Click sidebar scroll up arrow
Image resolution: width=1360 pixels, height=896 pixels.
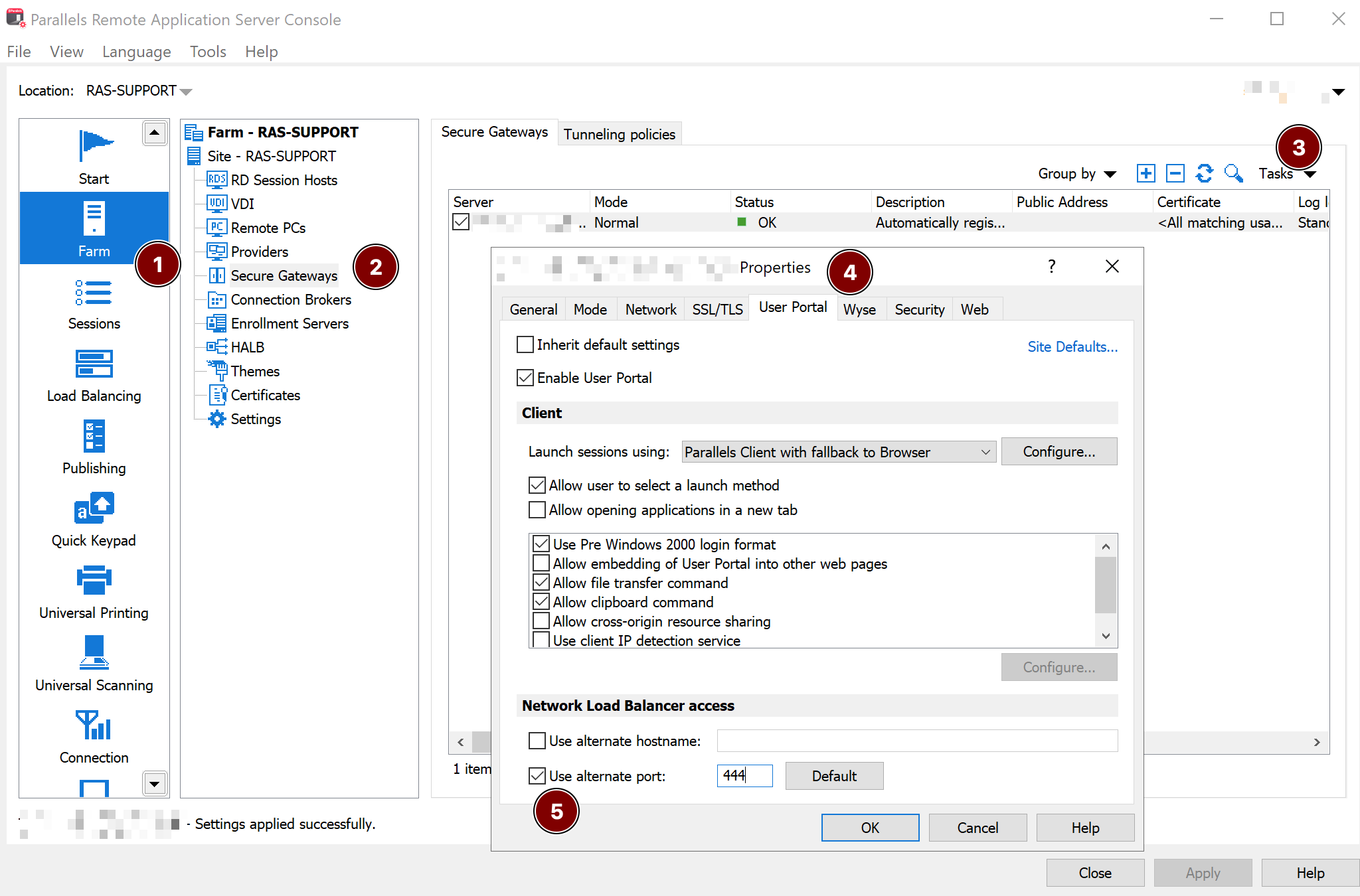154,133
